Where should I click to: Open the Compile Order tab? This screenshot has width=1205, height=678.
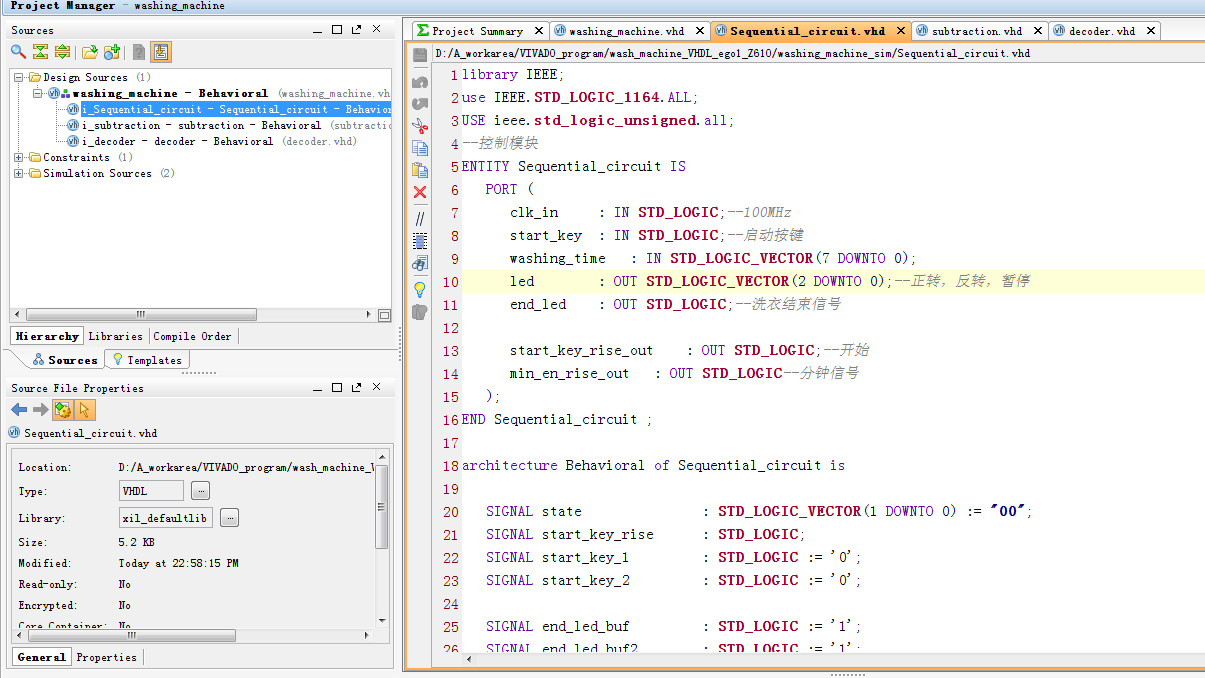192,336
